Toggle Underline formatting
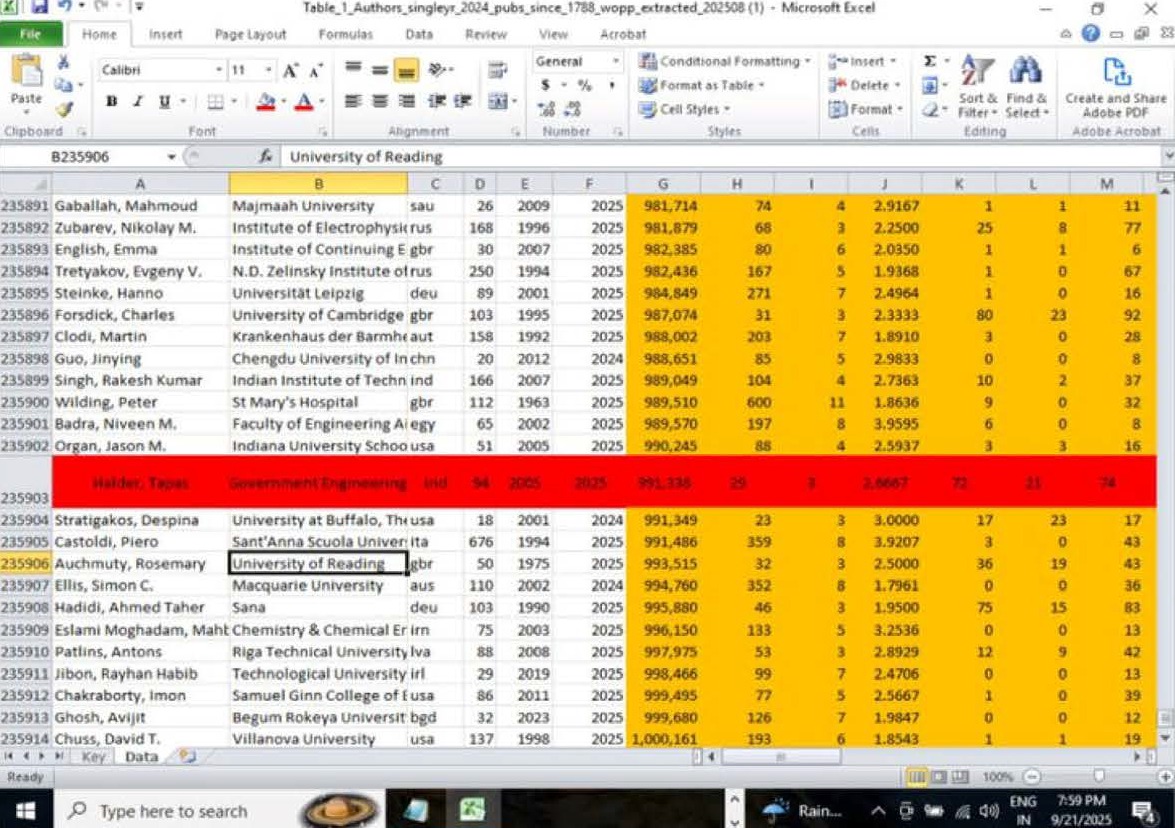Viewport: 1175px width, 828px height. [163, 102]
